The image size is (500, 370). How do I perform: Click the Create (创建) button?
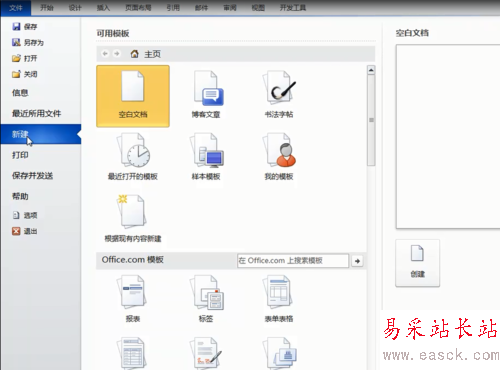click(x=417, y=263)
